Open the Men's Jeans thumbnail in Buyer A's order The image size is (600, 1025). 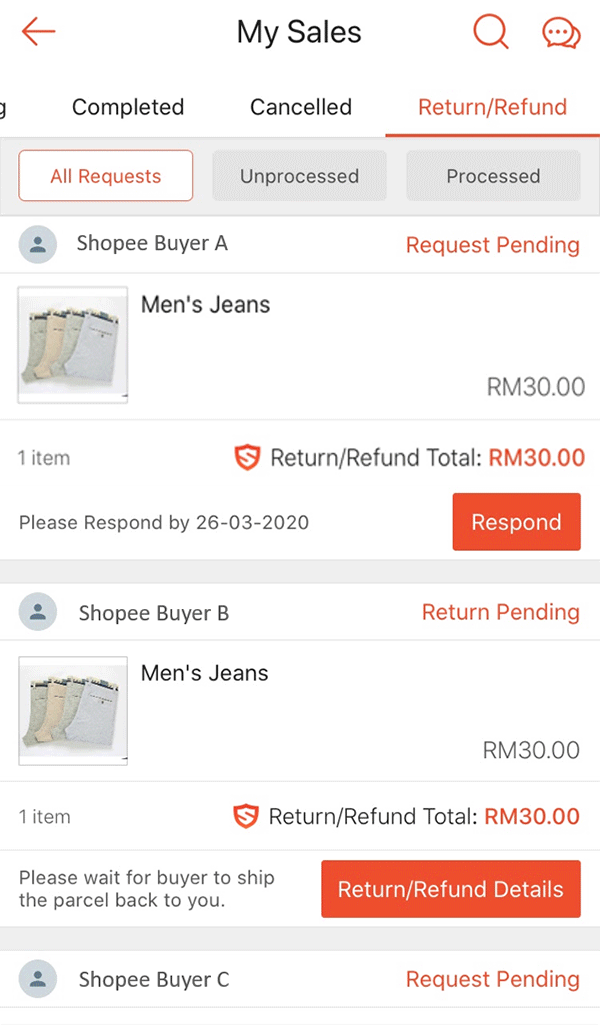72,344
